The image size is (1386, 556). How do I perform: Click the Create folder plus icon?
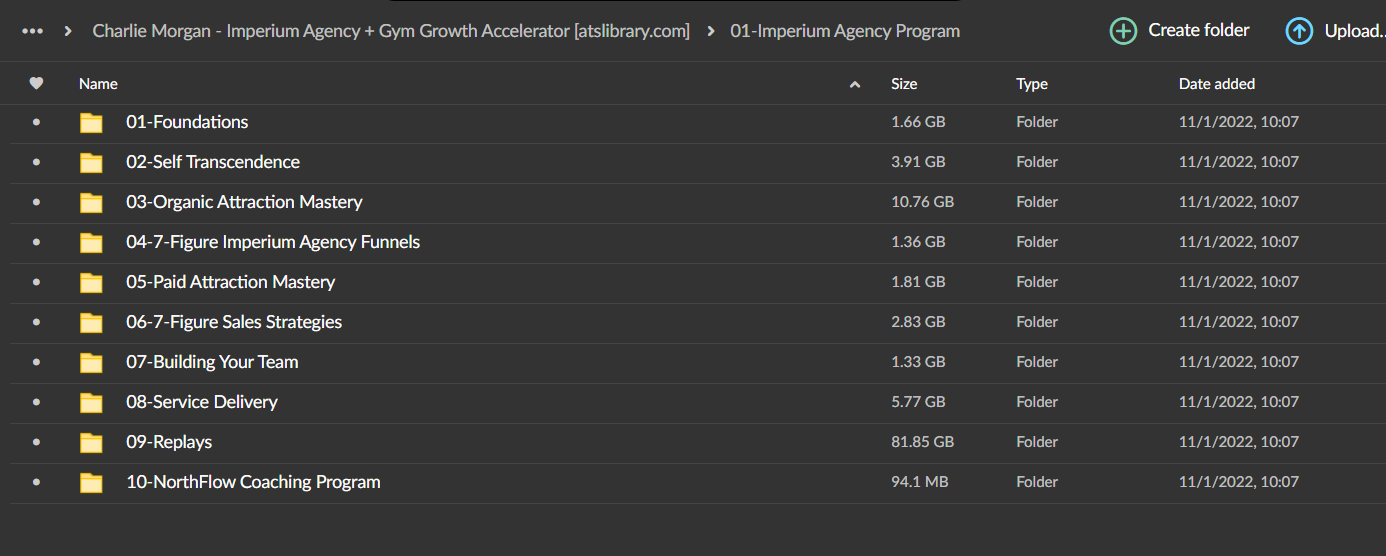1124,31
